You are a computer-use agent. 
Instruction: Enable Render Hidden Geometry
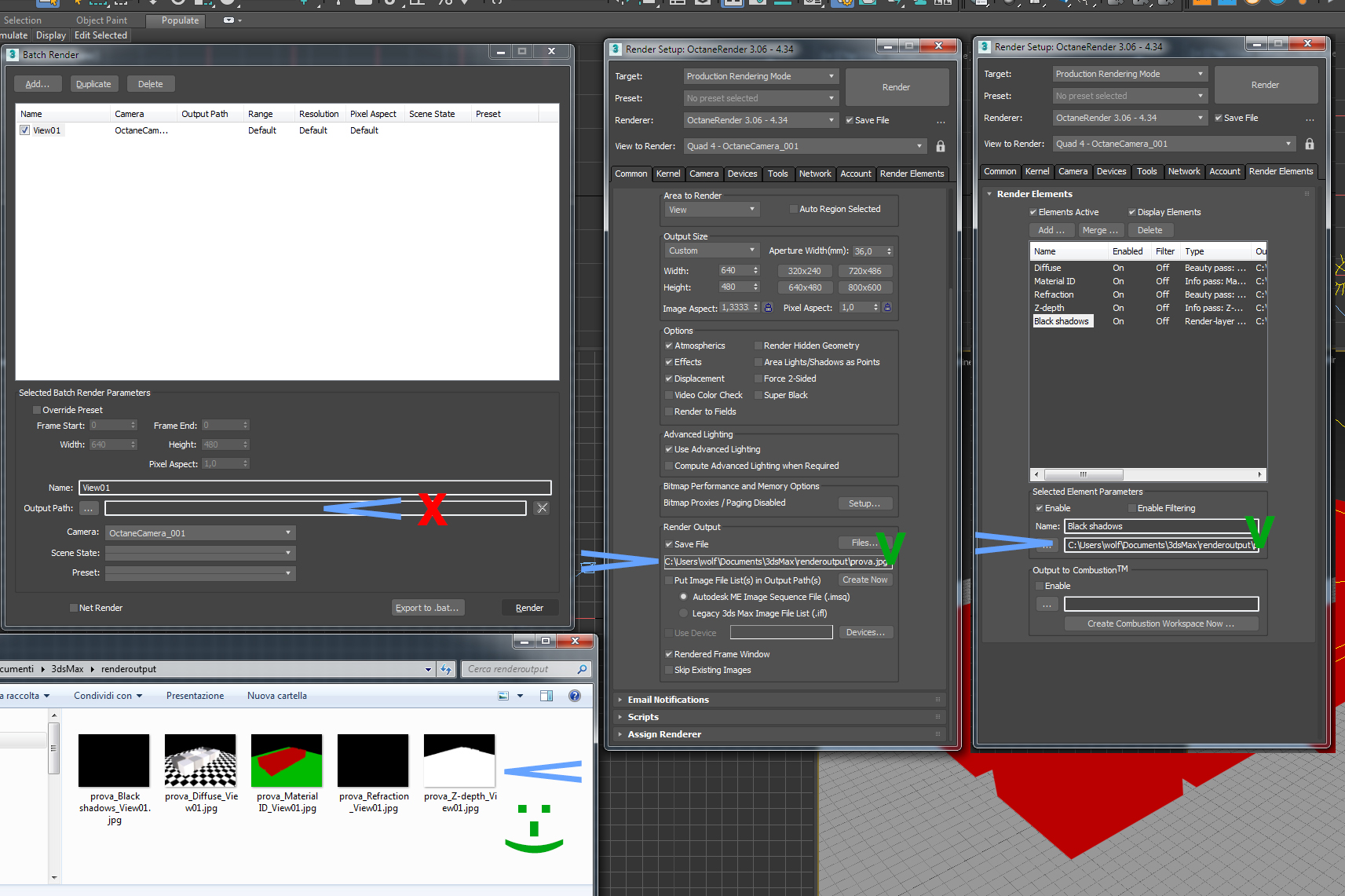pyautogui.click(x=758, y=346)
